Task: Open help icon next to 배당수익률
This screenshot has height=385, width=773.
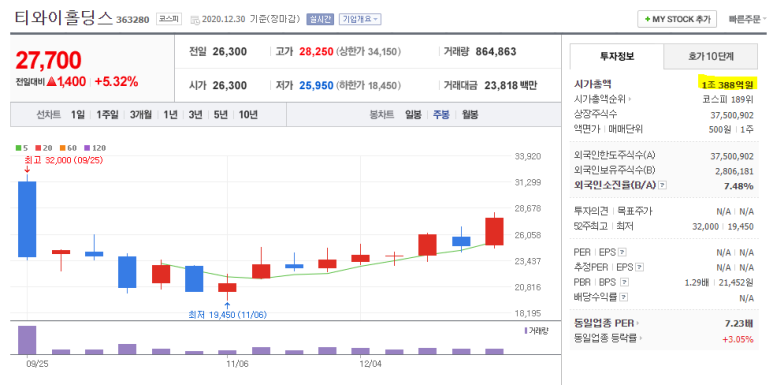Action: pos(624,297)
